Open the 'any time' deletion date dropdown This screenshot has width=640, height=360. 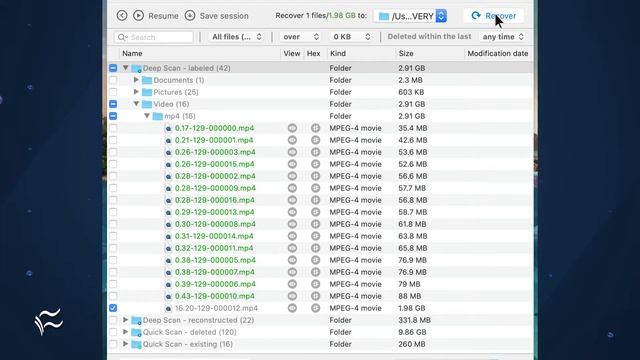click(x=502, y=37)
